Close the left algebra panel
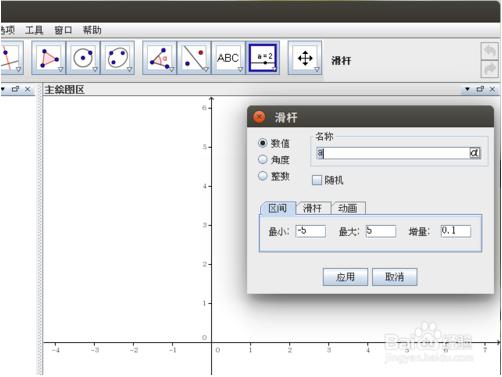502x377 pixels. click(28, 89)
